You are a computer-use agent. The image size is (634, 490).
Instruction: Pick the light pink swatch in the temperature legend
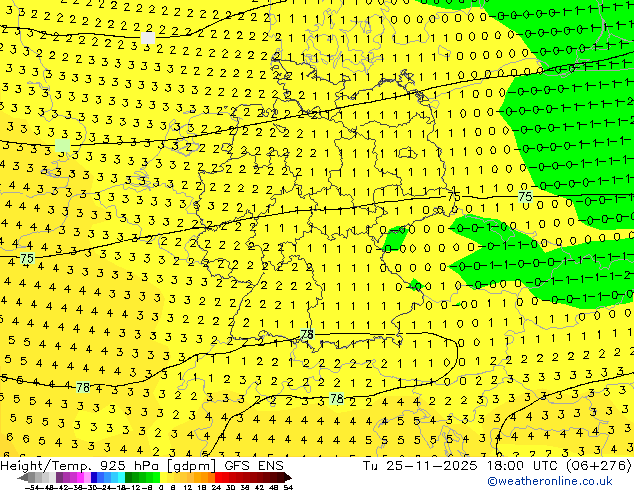[x=87, y=477]
